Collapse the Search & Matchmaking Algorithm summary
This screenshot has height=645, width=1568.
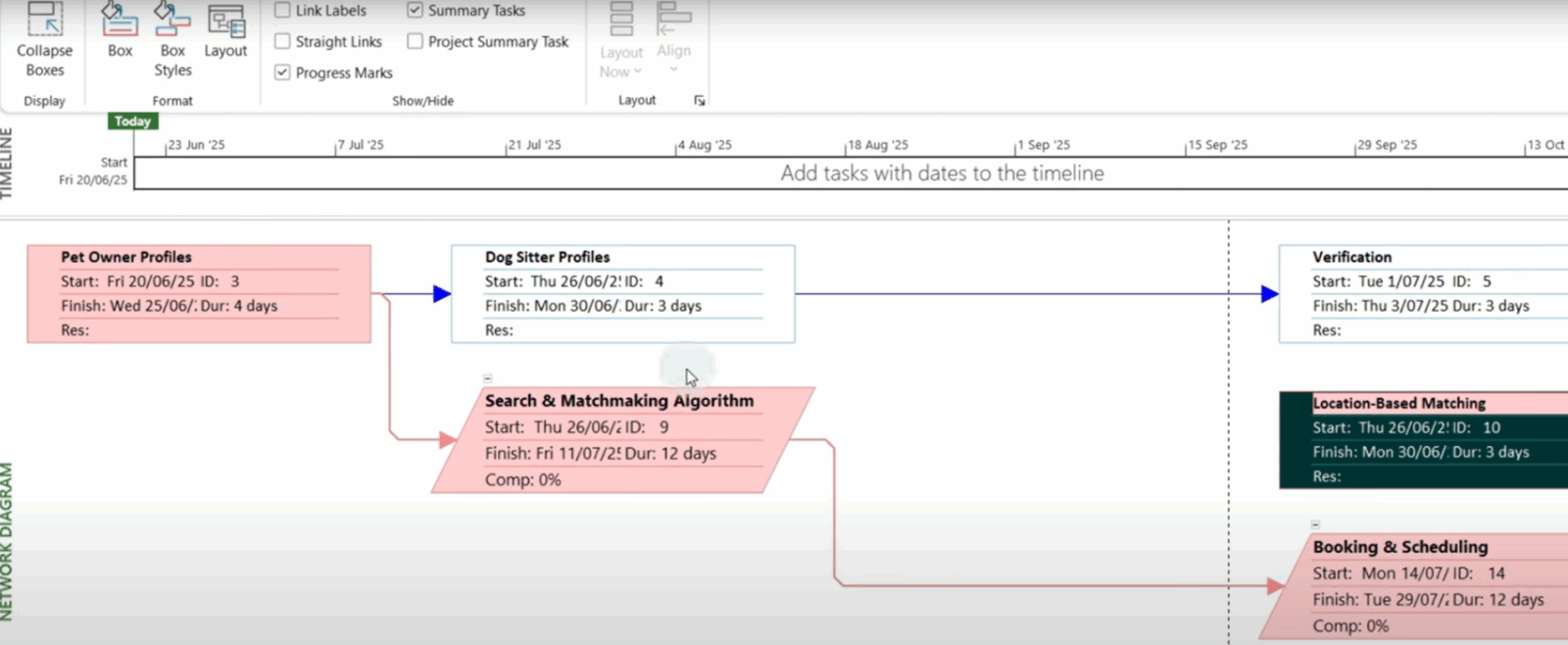[x=488, y=378]
